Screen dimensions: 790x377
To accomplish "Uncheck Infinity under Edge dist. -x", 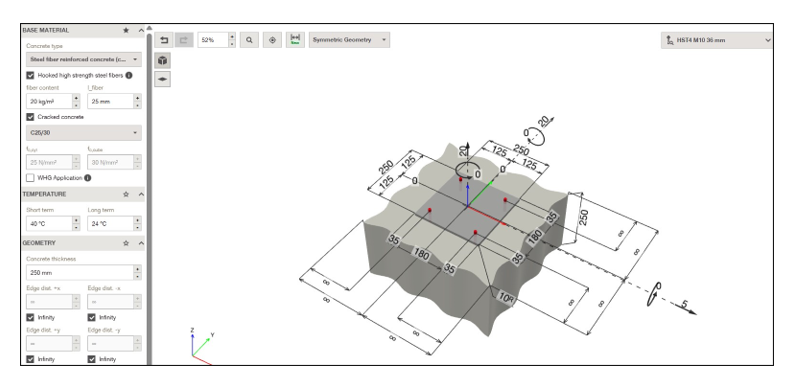I will coord(92,318).
